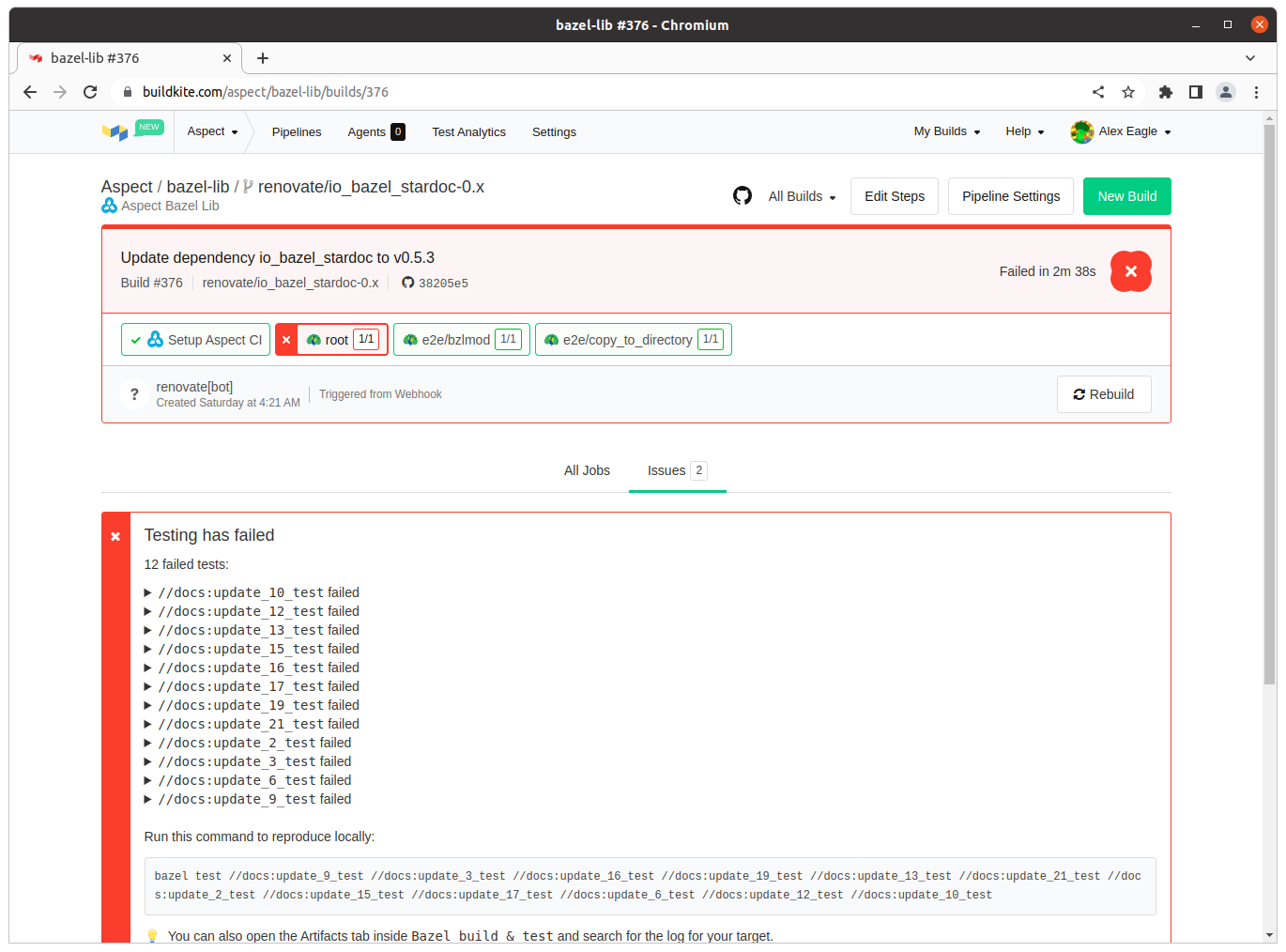Click the Rebuild button
This screenshot has width=1286, height=952.
pos(1104,394)
